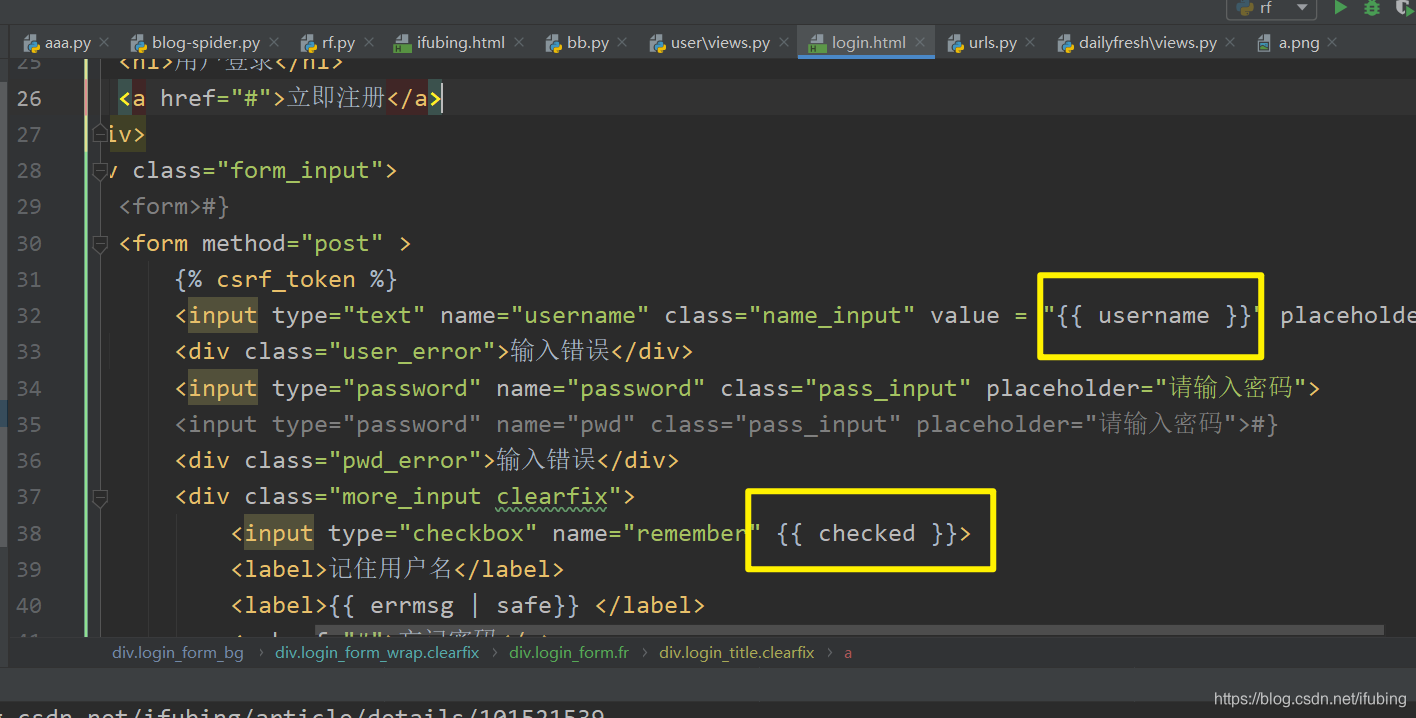Click '{{ errmsg | safe}}' on line 40
The image size is (1416, 718).
coord(454,606)
